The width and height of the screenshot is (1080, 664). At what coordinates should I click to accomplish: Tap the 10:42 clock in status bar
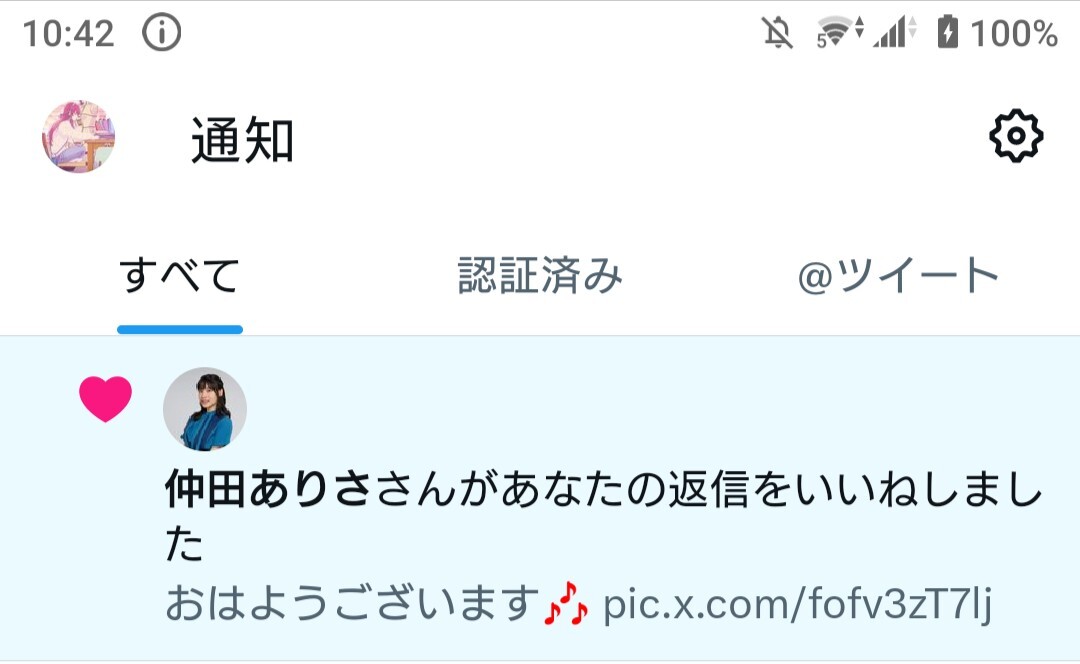[68, 34]
